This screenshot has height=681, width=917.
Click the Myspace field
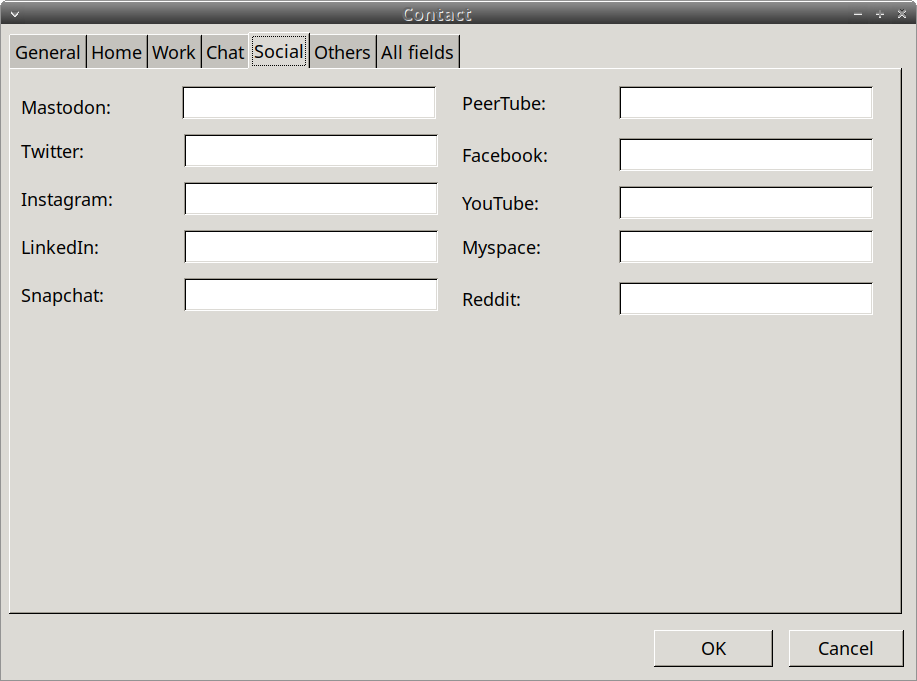746,247
